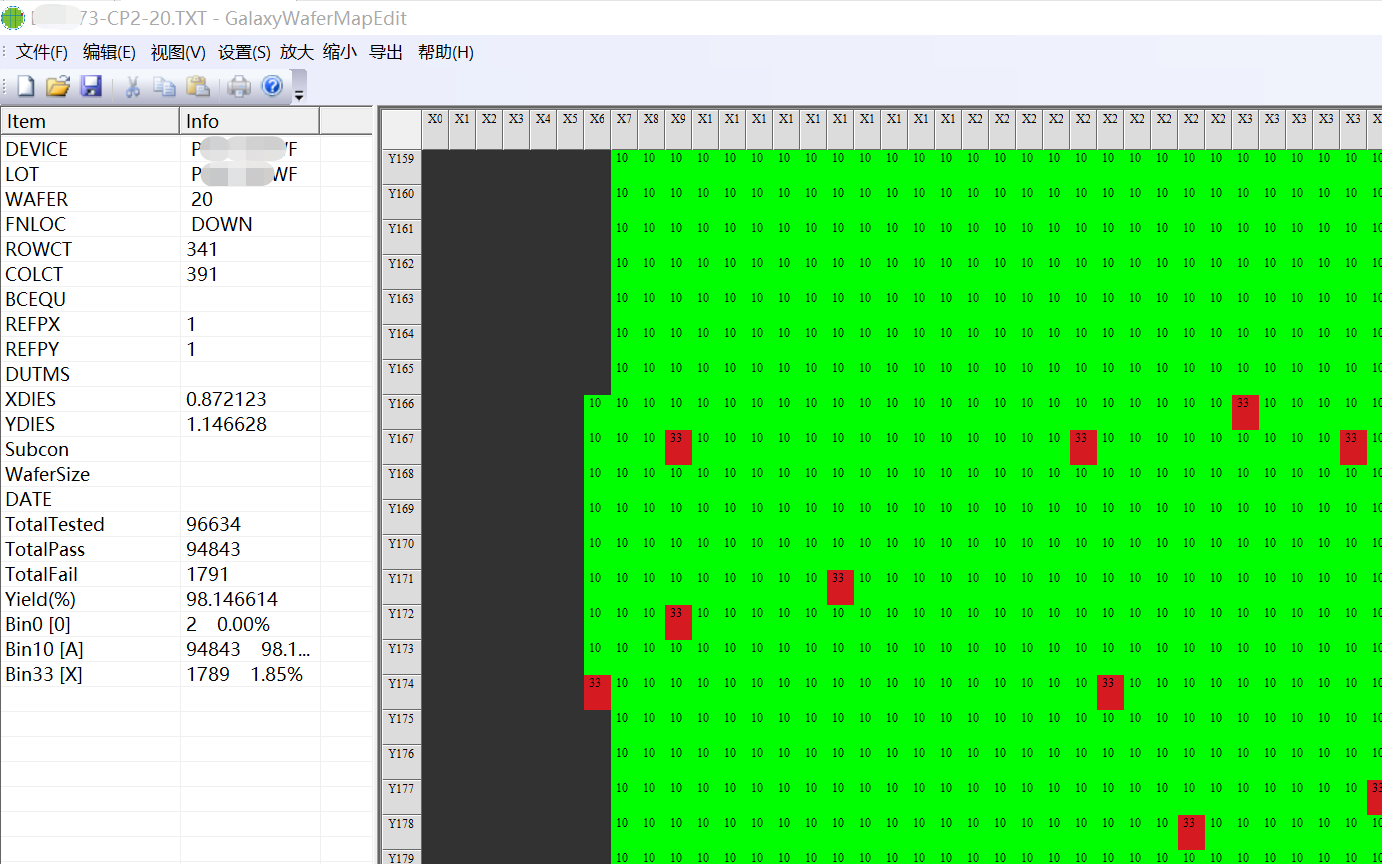This screenshot has height=864, width=1382.
Task: Click row header Y159
Action: point(401,157)
